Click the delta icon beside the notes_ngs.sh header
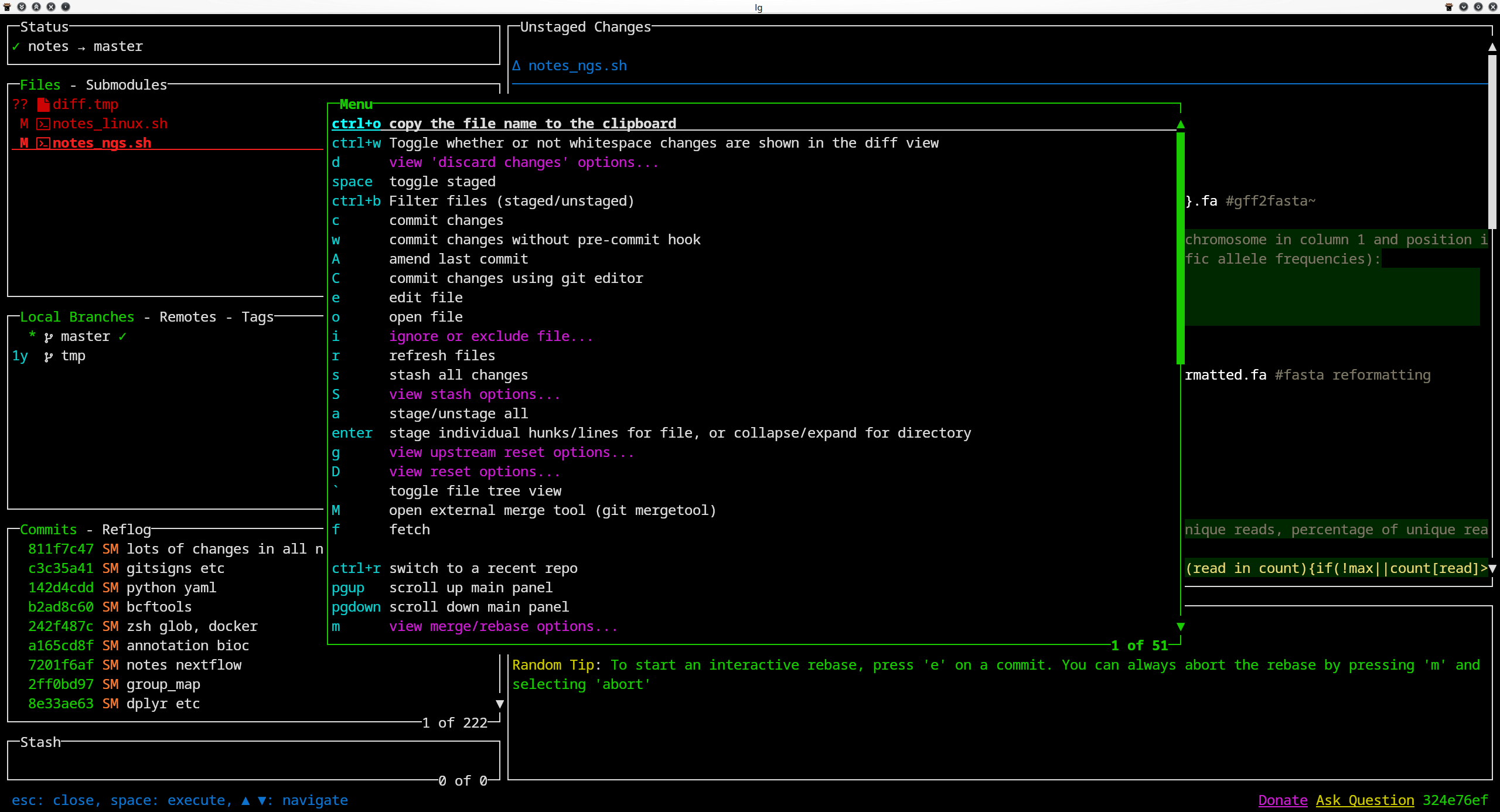 pos(516,66)
